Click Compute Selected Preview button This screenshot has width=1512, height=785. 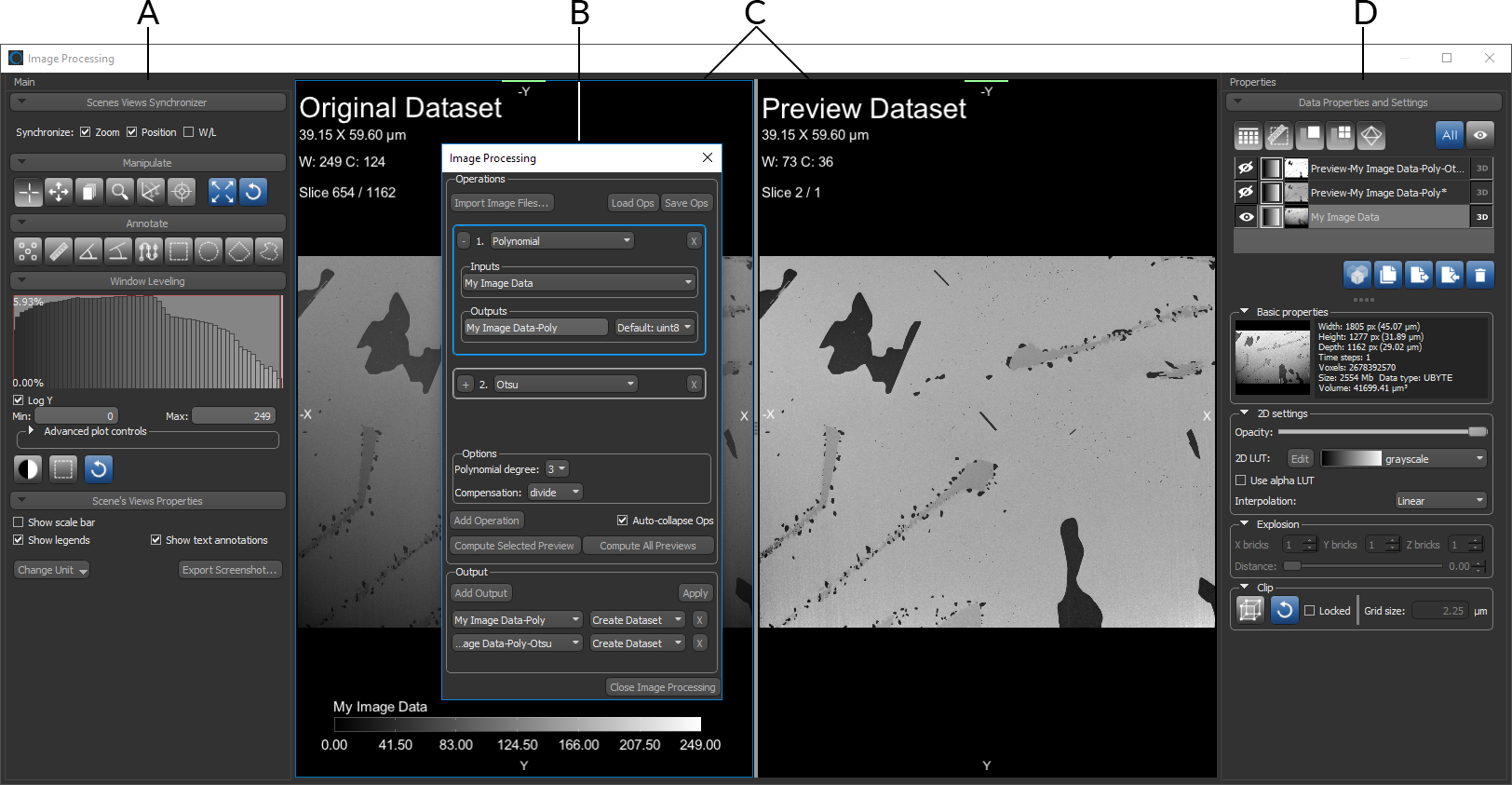pyautogui.click(x=514, y=546)
